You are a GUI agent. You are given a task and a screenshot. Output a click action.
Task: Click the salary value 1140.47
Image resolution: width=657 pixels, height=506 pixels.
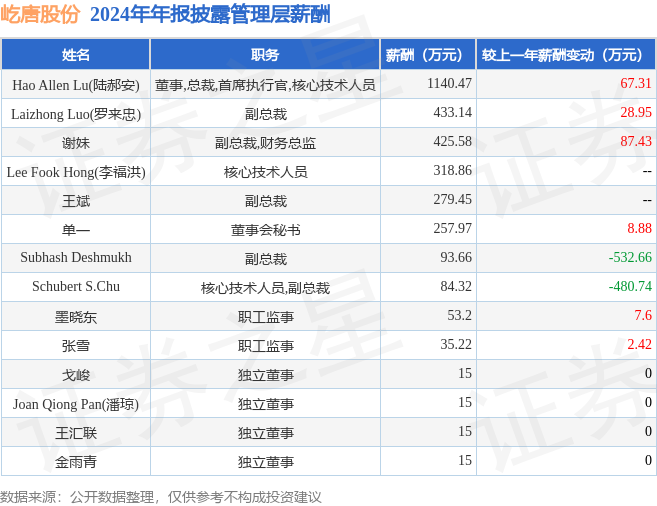pos(449,83)
